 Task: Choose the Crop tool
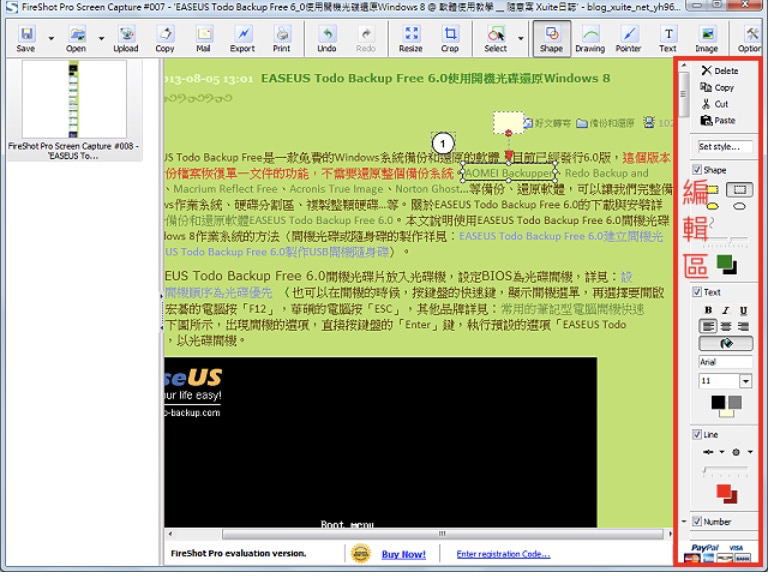pos(450,38)
